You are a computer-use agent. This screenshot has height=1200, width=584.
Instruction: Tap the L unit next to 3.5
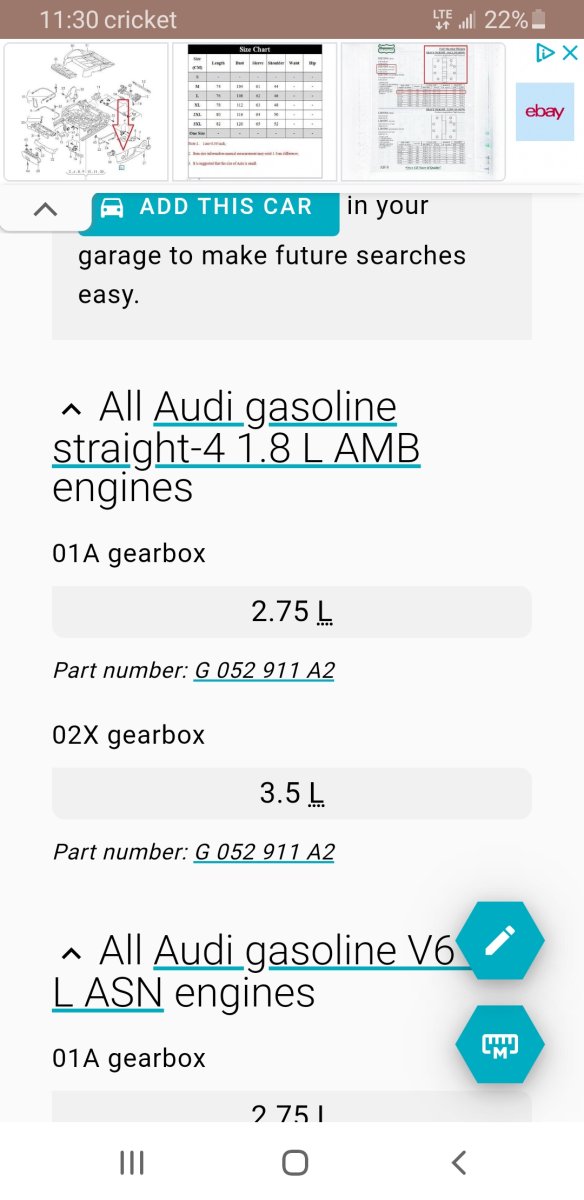[315, 794]
